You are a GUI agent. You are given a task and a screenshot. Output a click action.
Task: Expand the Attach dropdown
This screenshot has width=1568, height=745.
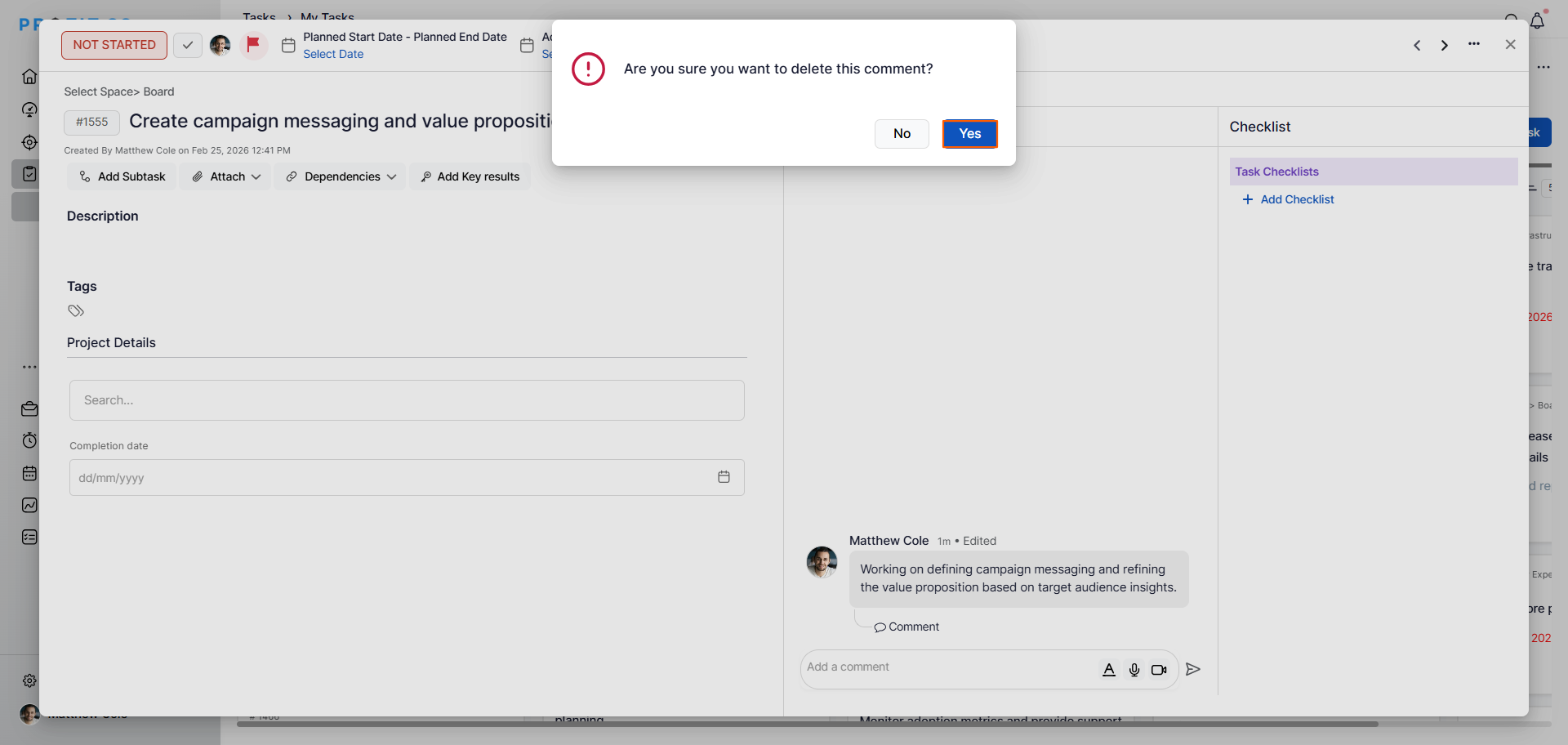tap(227, 176)
